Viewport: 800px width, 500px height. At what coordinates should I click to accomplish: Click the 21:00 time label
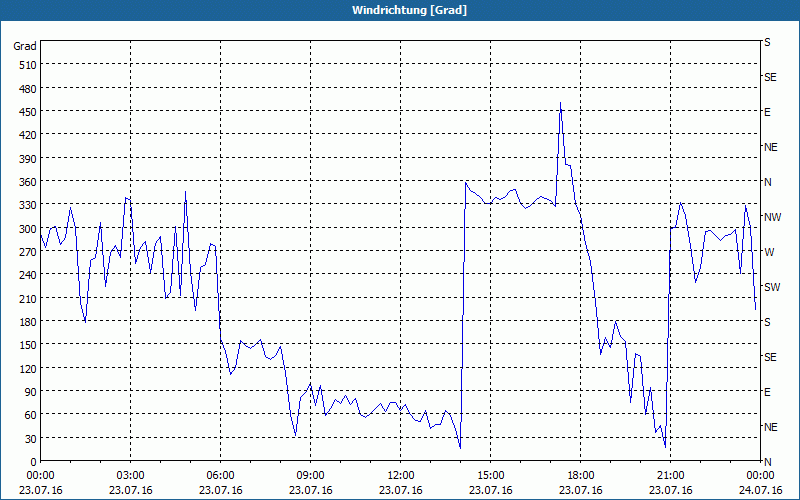670,476
